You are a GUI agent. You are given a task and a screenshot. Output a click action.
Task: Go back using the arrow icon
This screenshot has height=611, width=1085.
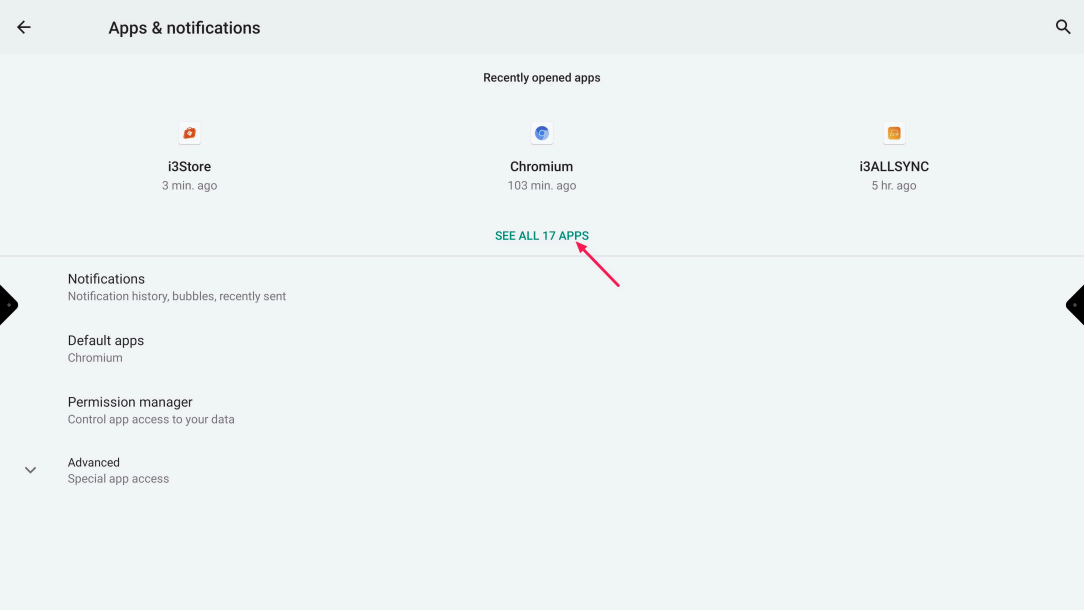click(x=24, y=28)
